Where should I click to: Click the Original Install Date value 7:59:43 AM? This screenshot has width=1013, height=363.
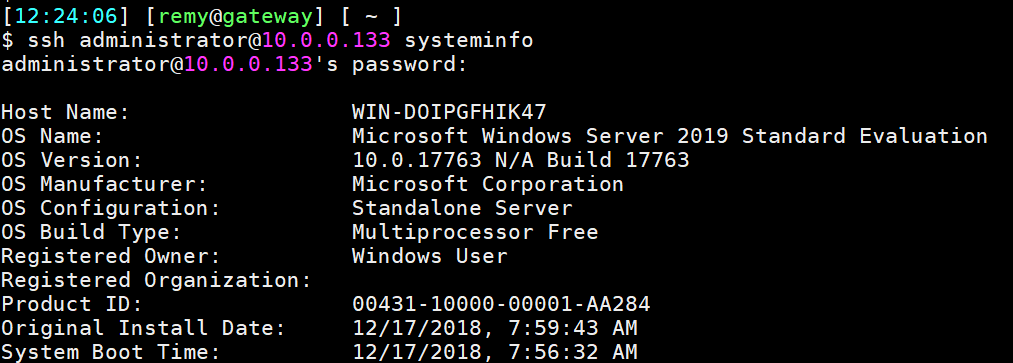click(x=572, y=327)
